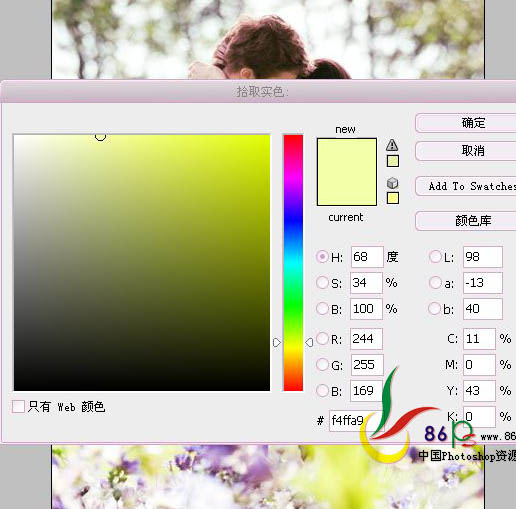Screen dimensions: 516x509
Task: Select the L lightness radio button
Action: [435, 257]
